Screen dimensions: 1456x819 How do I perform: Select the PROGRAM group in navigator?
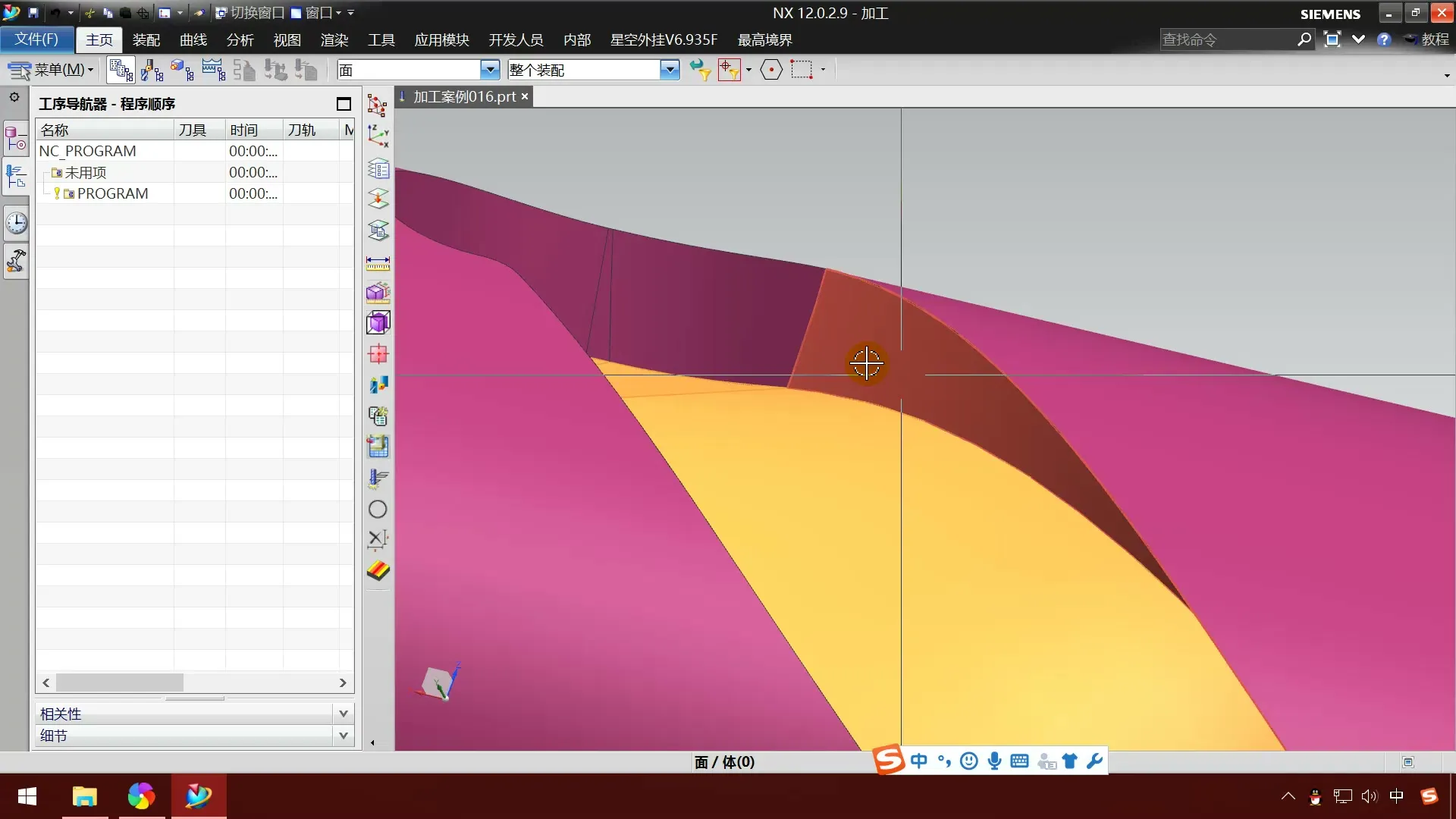pyautogui.click(x=112, y=193)
